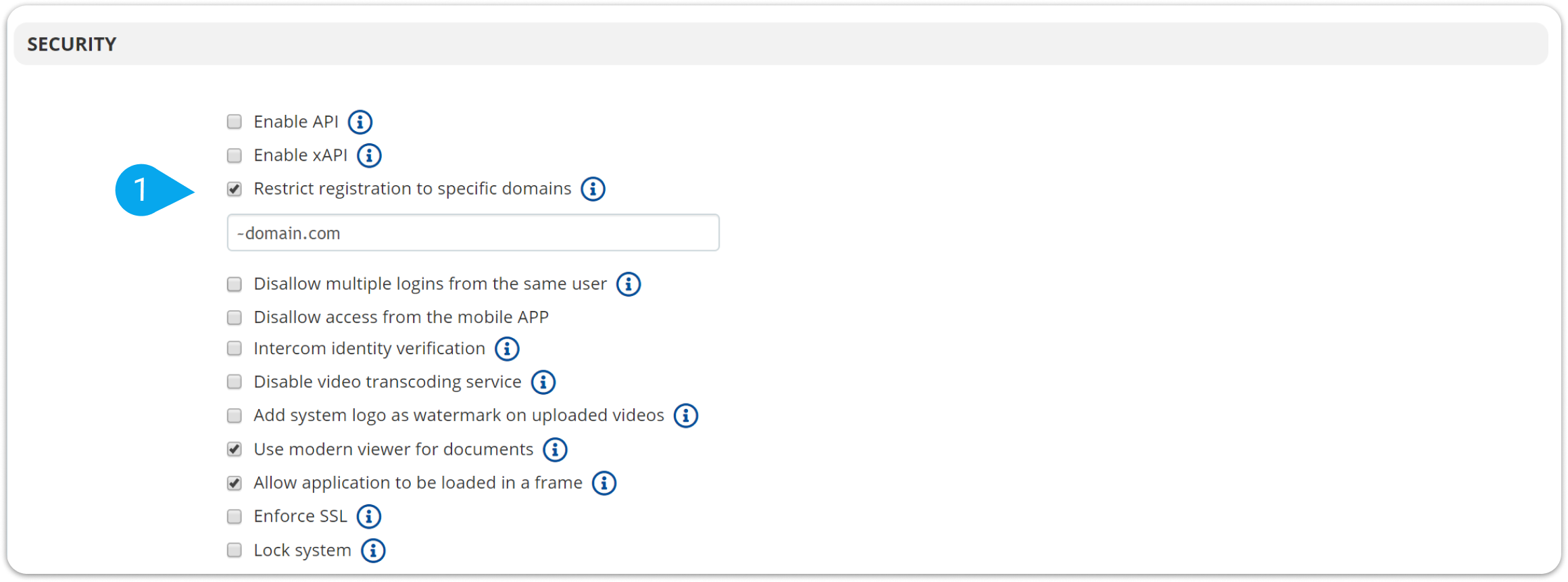This screenshot has height=582, width=1568.
Task: Uncheck Restrict registration to specific domains
Action: [x=235, y=189]
